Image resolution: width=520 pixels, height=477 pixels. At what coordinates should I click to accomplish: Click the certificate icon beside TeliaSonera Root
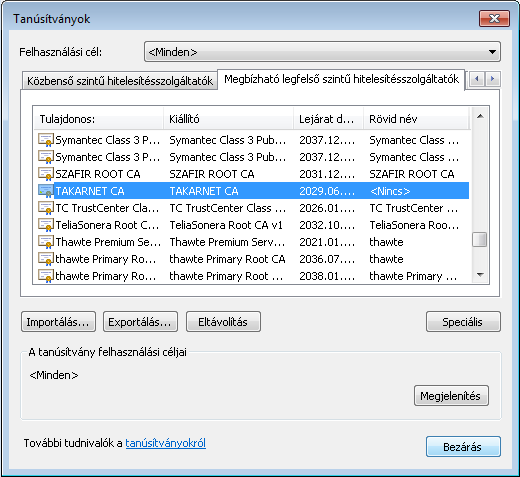(x=46, y=225)
